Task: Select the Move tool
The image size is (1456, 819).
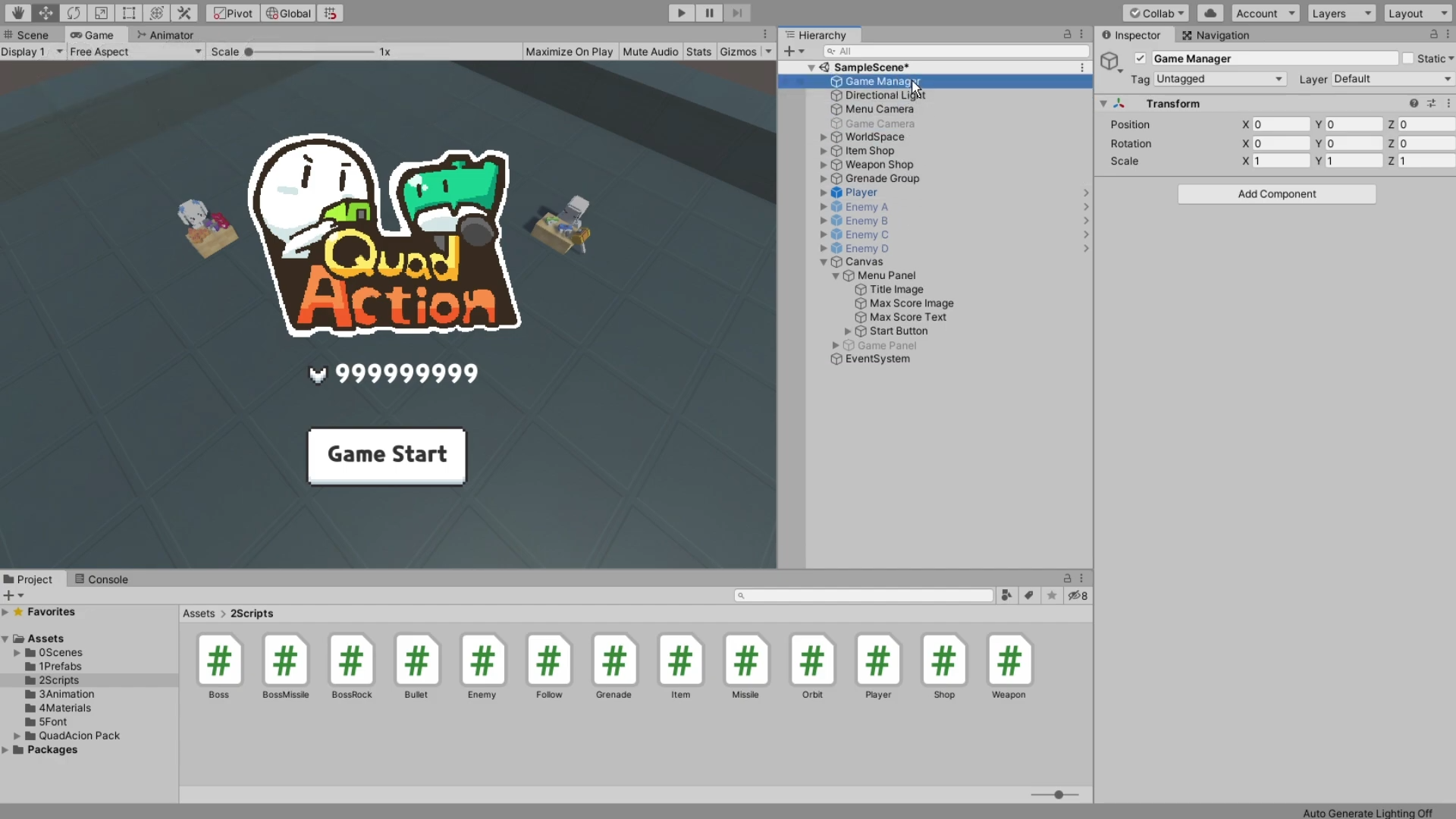Action: (45, 13)
